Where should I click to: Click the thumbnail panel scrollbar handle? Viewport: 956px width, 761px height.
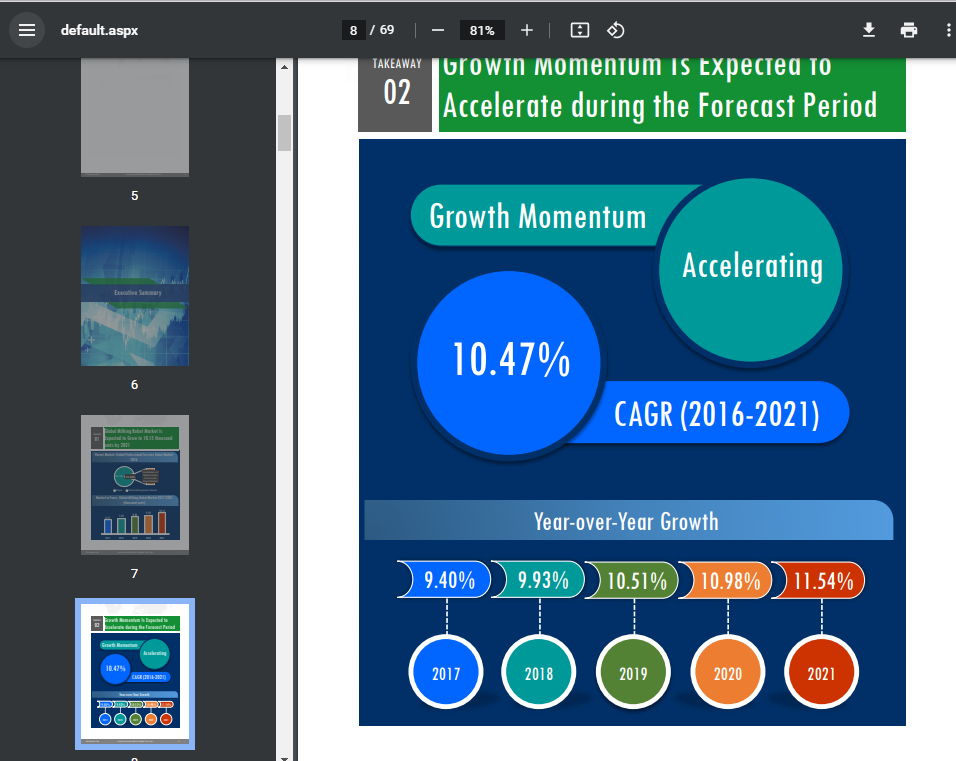(284, 132)
